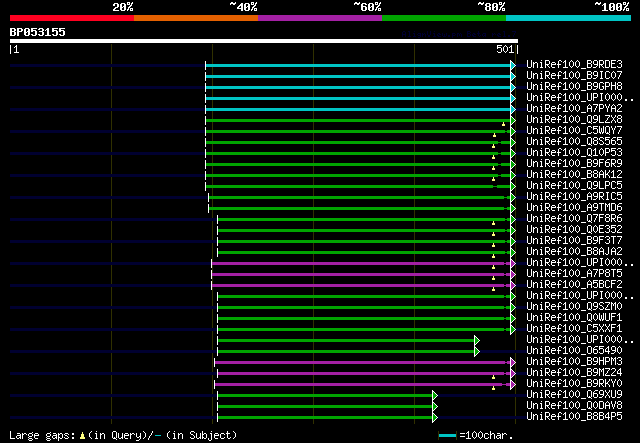640x443 pixels.
Task: Open the UniRef100_Q9SZM0 hit label
Action: click(574, 307)
